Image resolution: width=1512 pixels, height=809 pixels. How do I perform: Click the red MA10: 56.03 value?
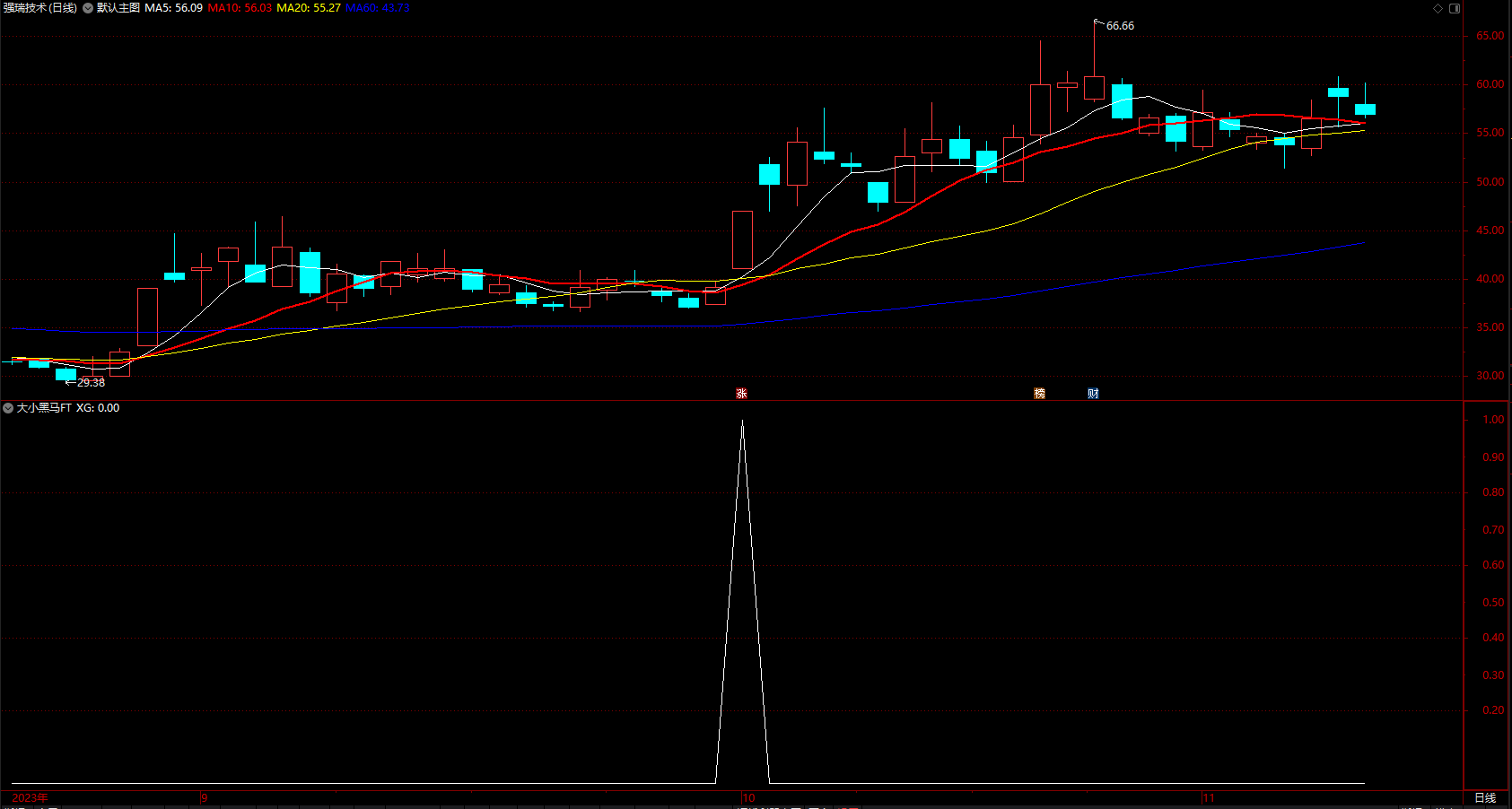point(240,8)
